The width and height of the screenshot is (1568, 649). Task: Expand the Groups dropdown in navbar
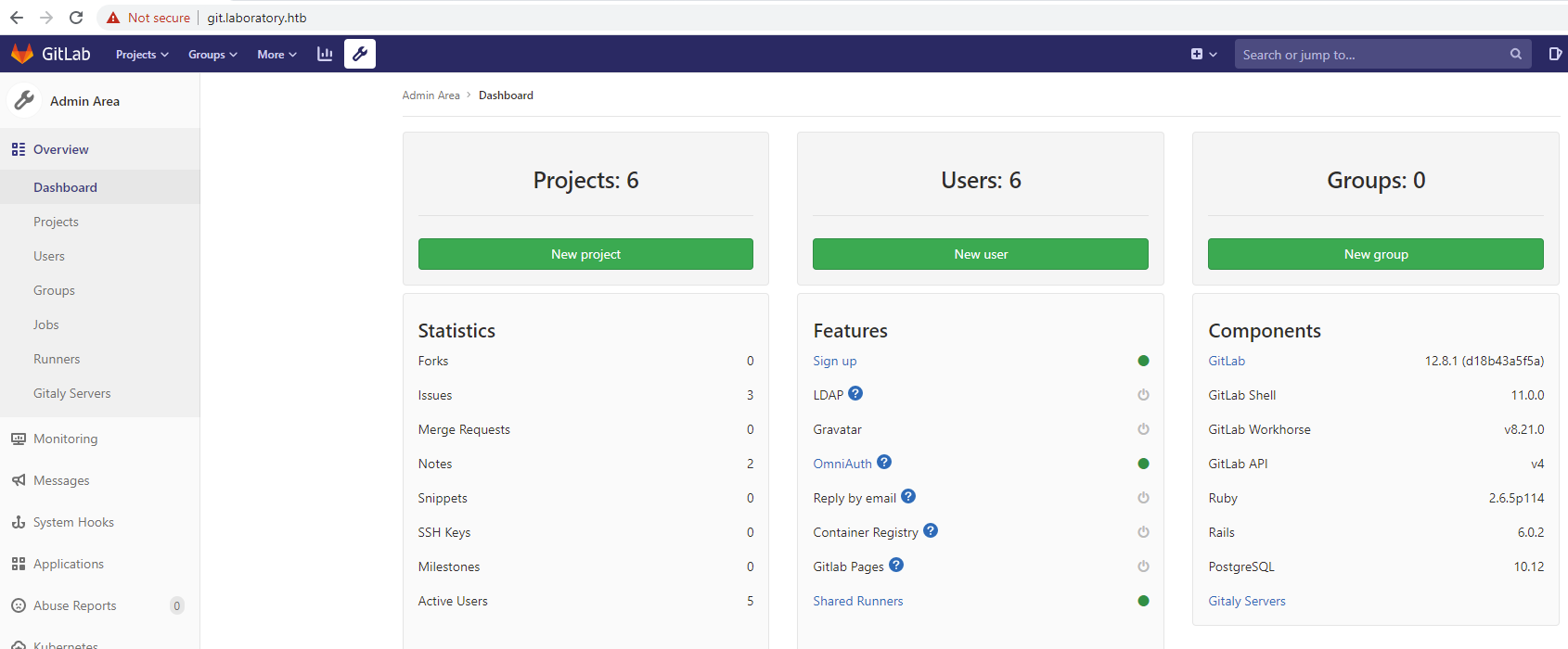[212, 55]
